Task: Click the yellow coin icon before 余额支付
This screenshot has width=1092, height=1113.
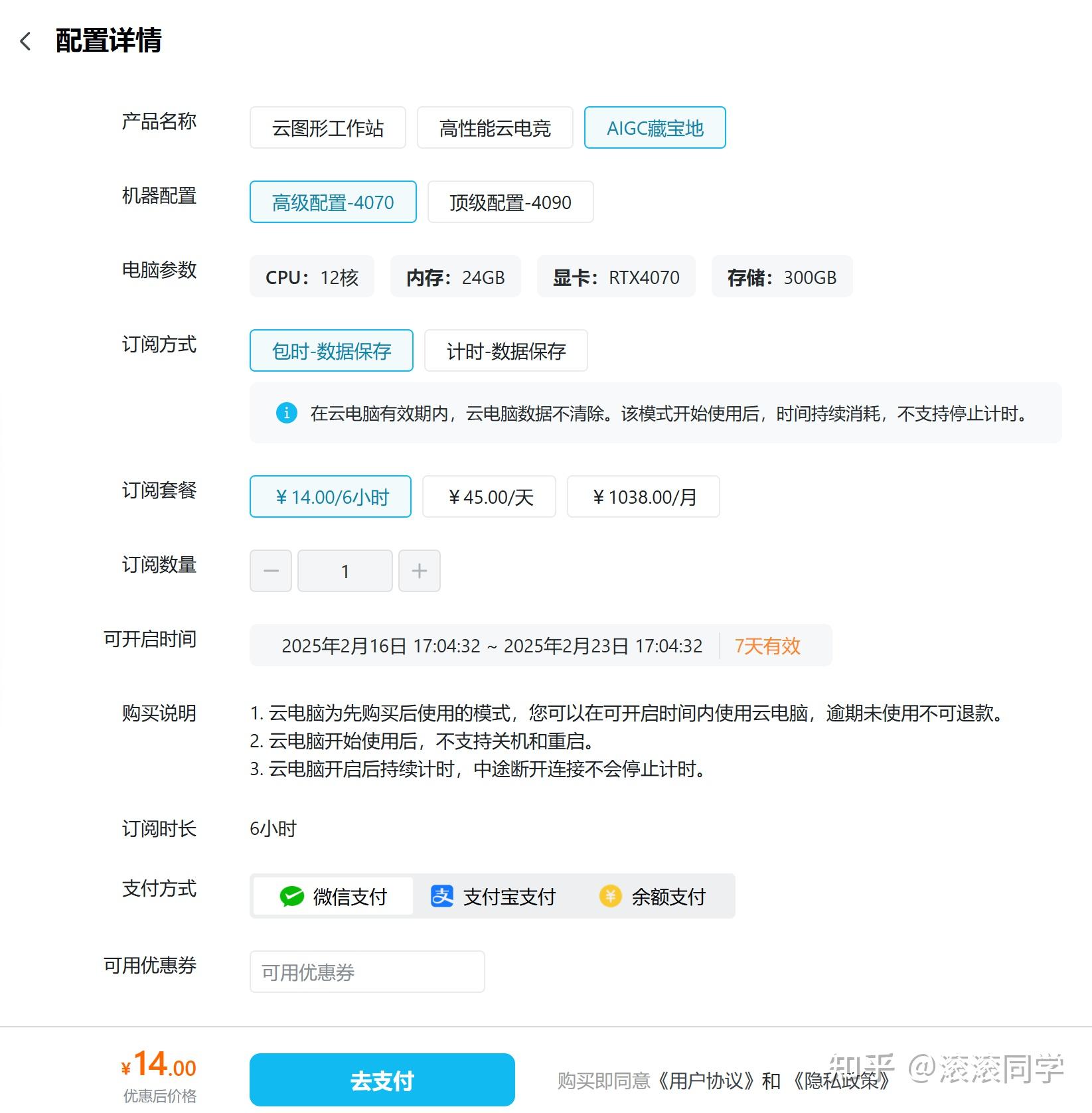Action: click(611, 895)
